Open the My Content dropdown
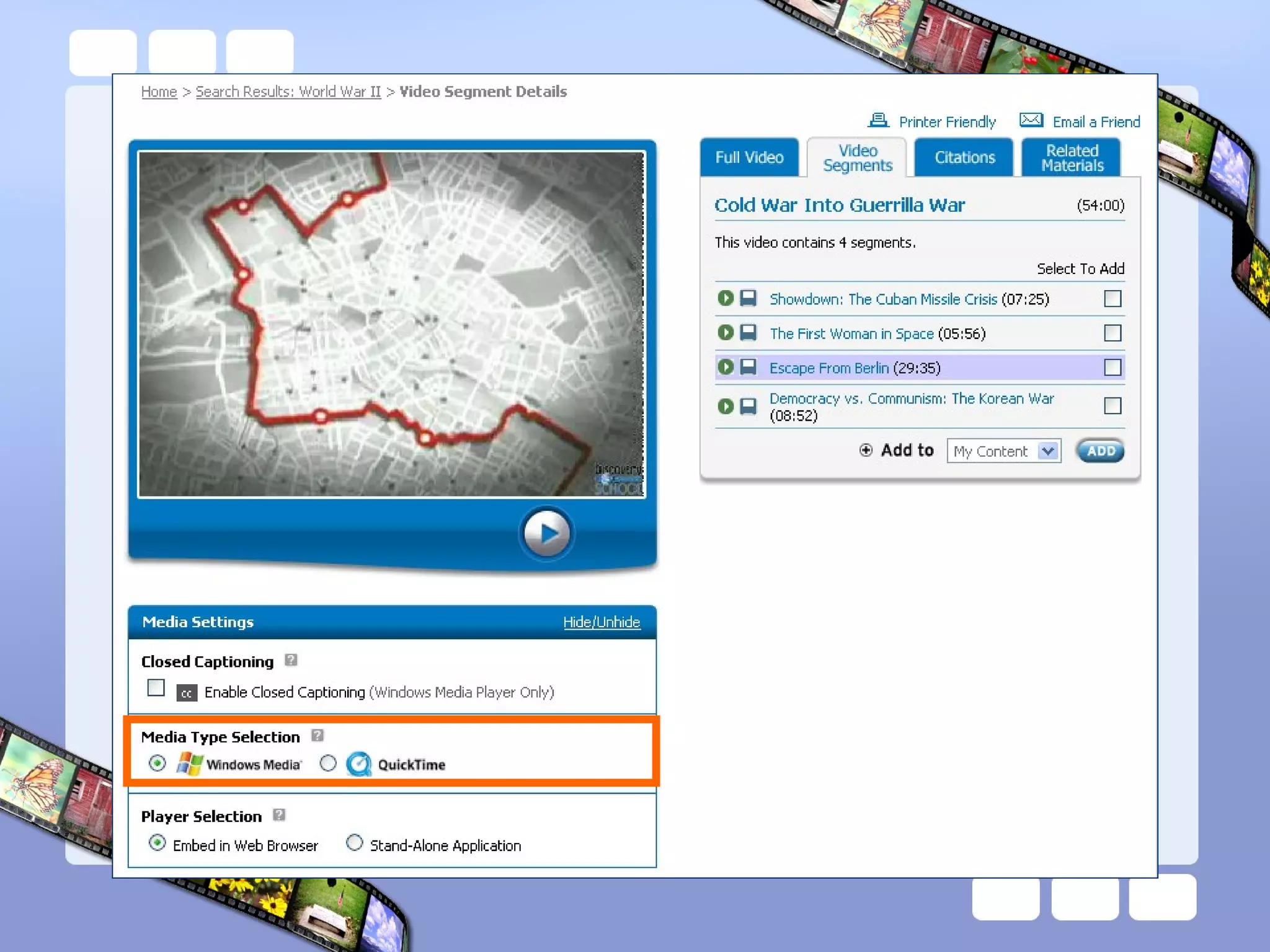Screen dimensions: 1270x952 point(1047,451)
